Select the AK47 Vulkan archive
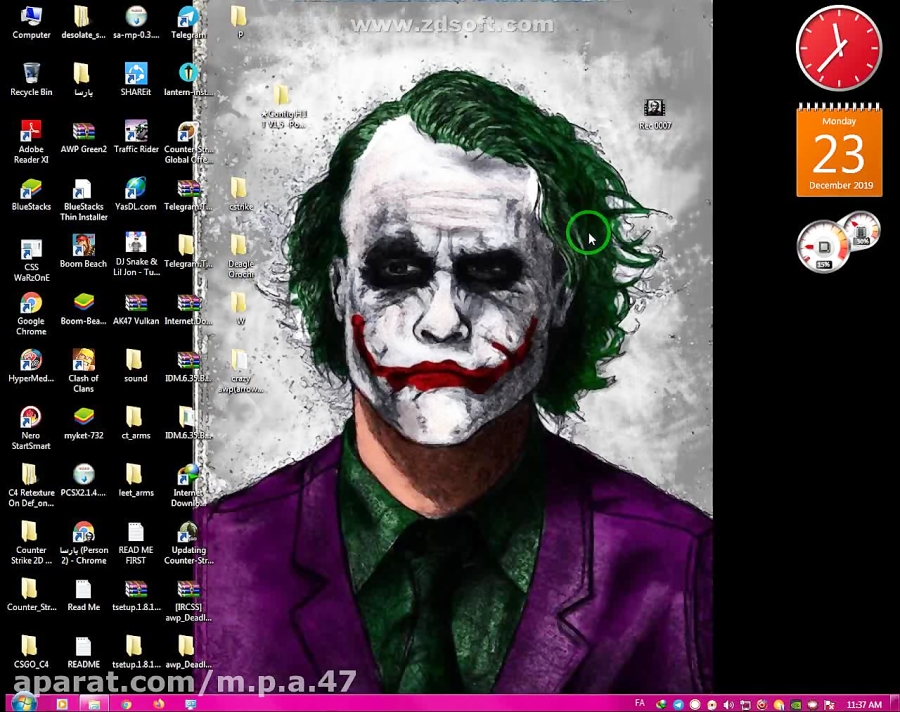 click(136, 309)
